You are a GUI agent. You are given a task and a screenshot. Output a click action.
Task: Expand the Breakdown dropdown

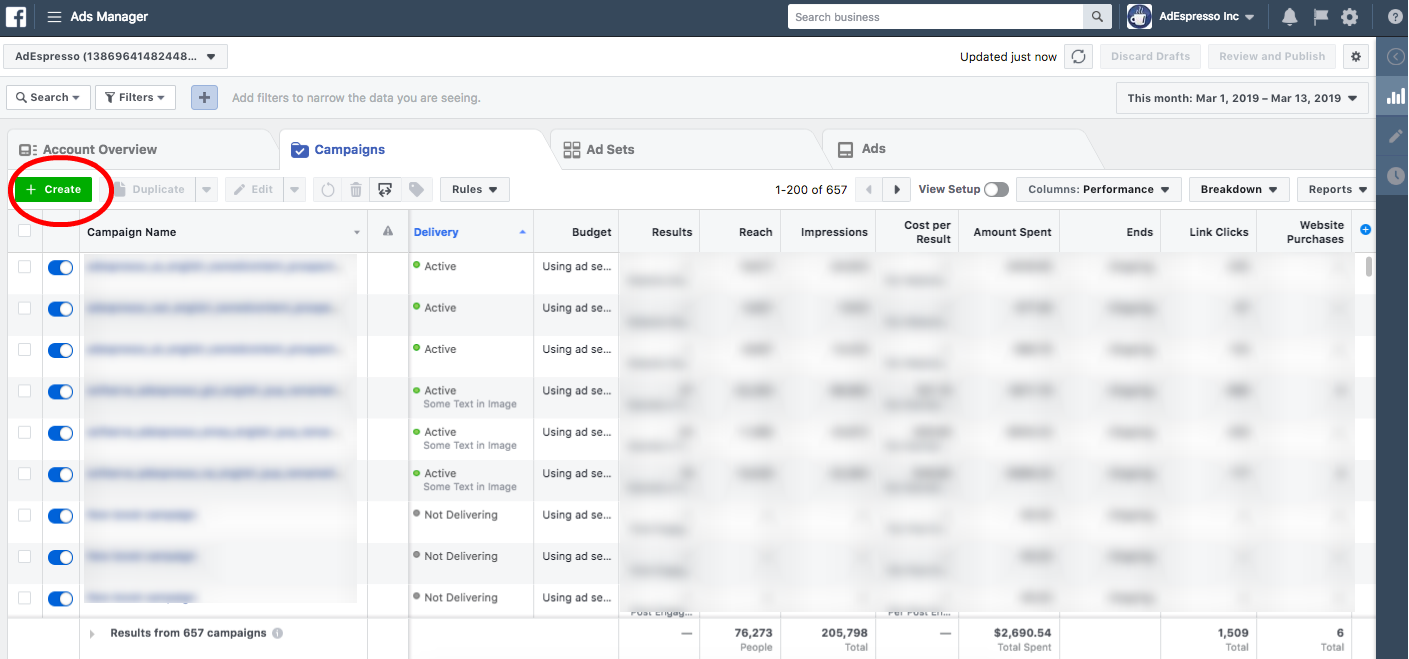coord(1239,189)
